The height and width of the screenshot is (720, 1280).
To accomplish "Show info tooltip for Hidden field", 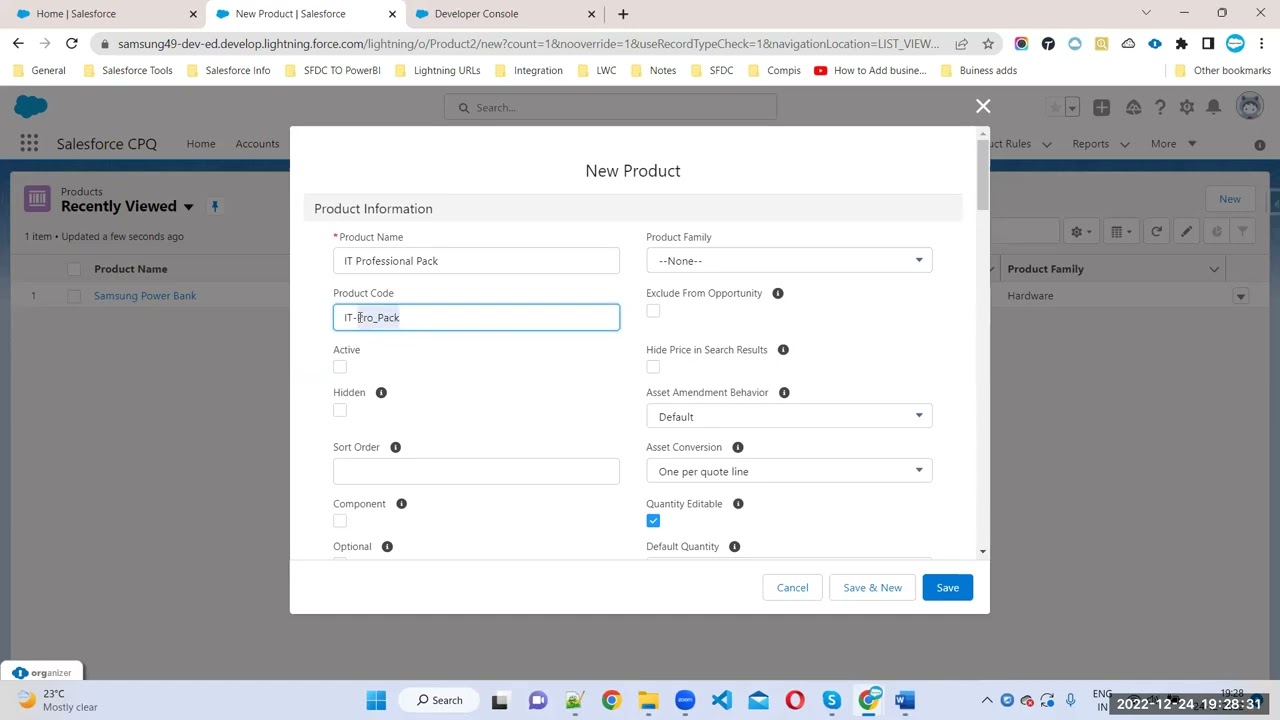I will coord(381,393).
